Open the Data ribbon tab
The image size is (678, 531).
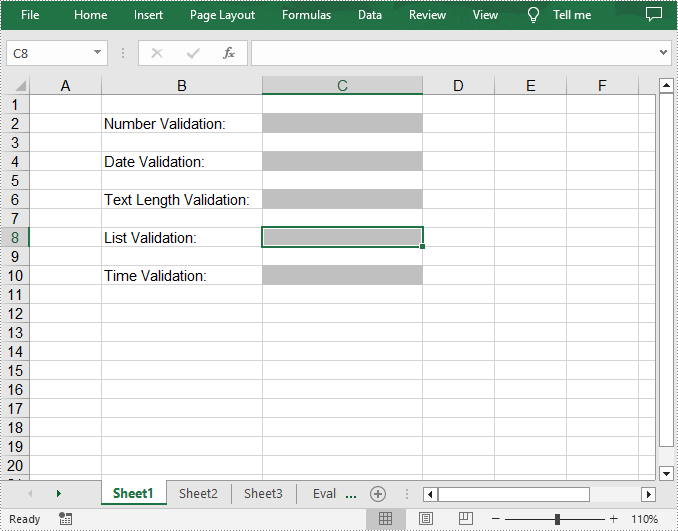tap(370, 15)
